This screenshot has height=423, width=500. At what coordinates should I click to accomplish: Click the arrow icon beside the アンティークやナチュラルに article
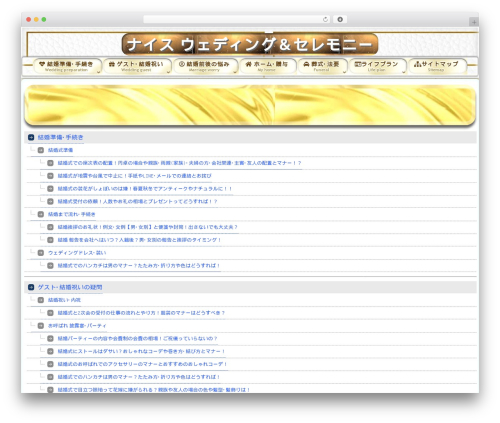[x=50, y=189]
